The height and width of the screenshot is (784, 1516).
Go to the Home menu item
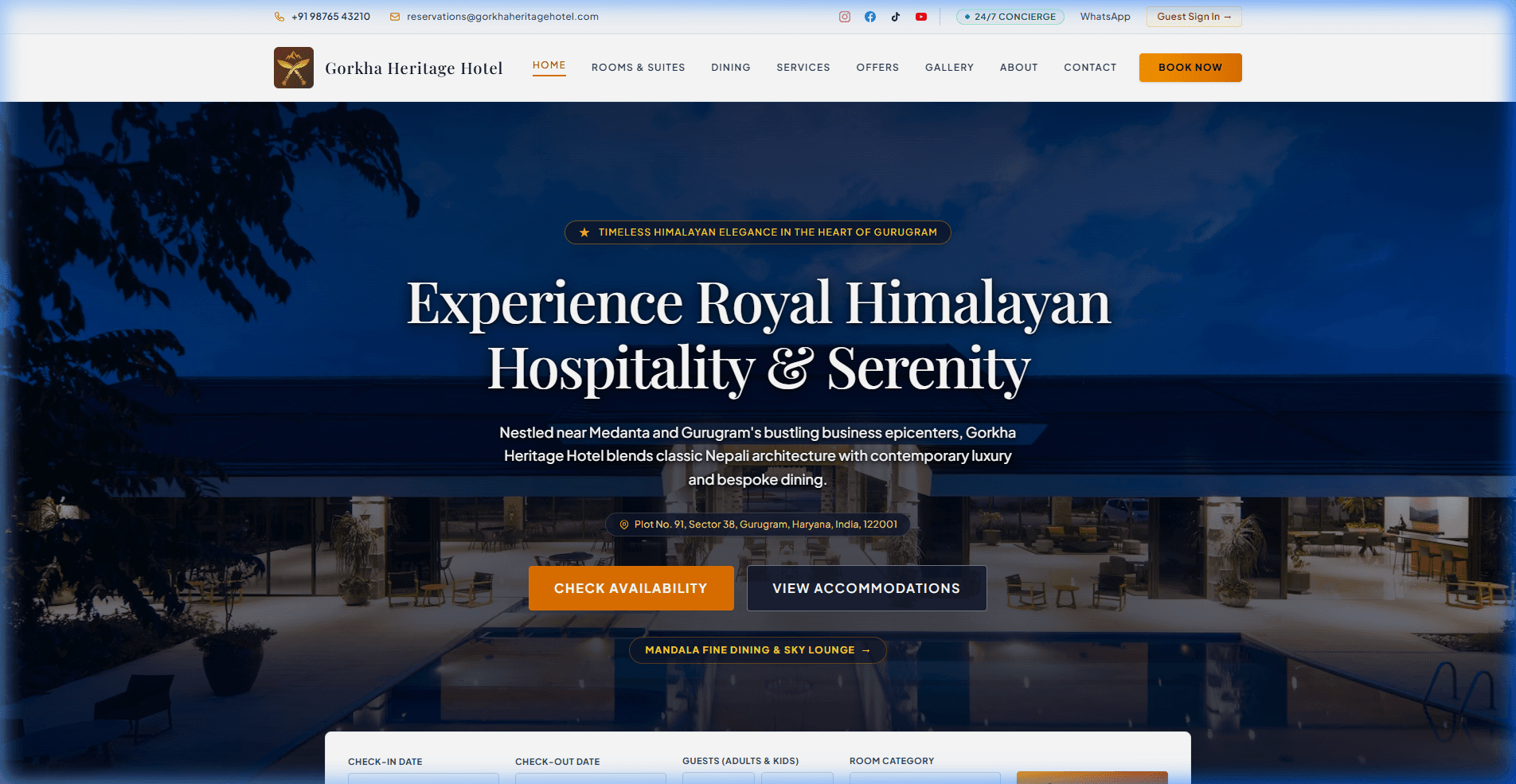click(x=549, y=66)
